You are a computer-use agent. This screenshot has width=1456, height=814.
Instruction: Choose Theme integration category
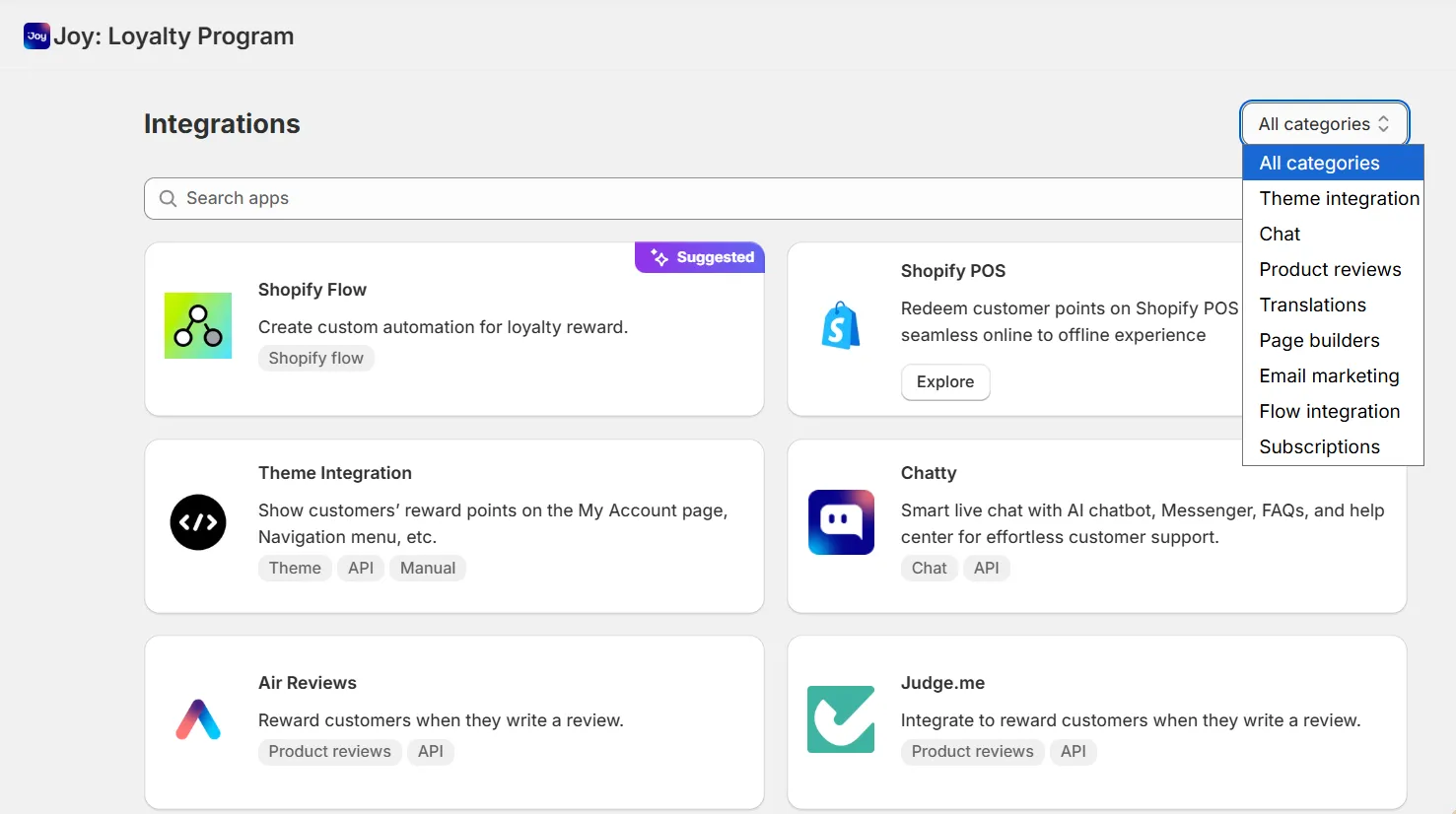tap(1333, 198)
